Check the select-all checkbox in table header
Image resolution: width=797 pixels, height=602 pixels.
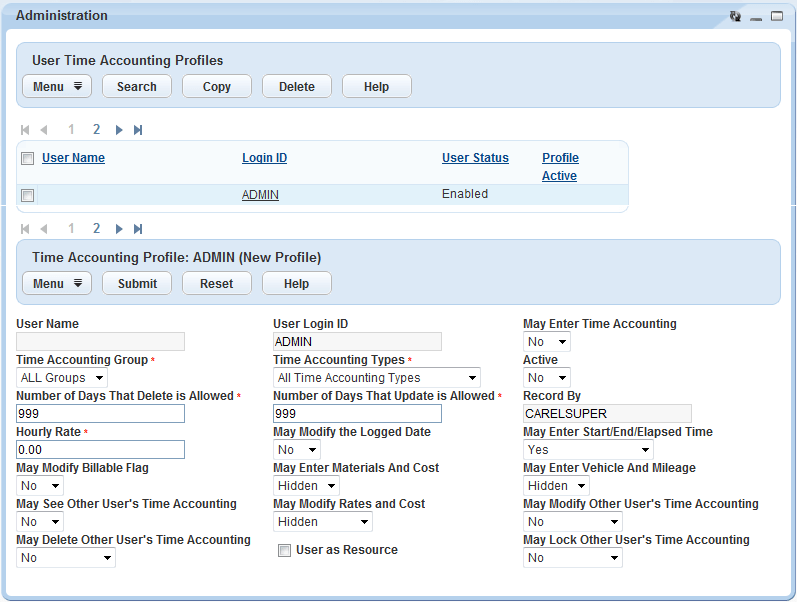click(x=28, y=158)
